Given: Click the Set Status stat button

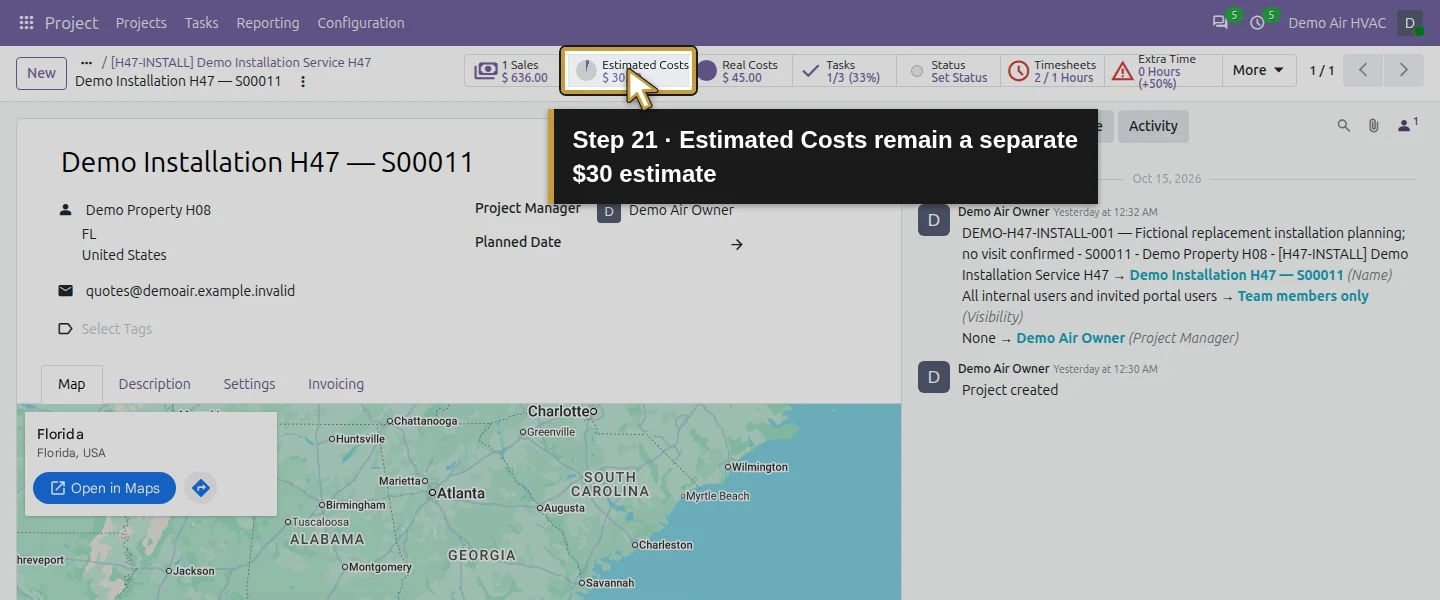Looking at the screenshot, I should click(x=948, y=71).
